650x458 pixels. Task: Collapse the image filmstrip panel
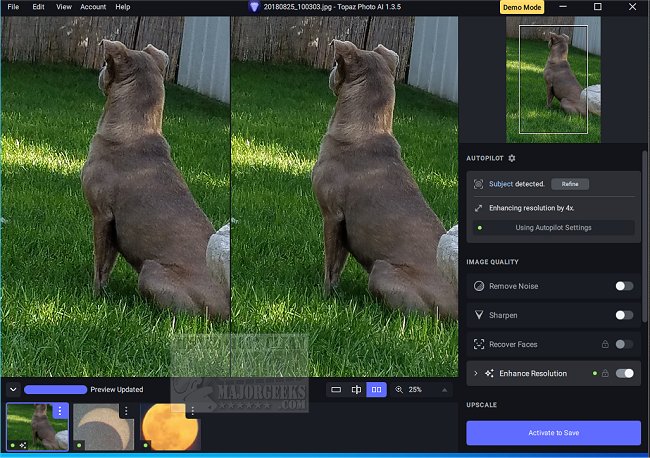12,389
